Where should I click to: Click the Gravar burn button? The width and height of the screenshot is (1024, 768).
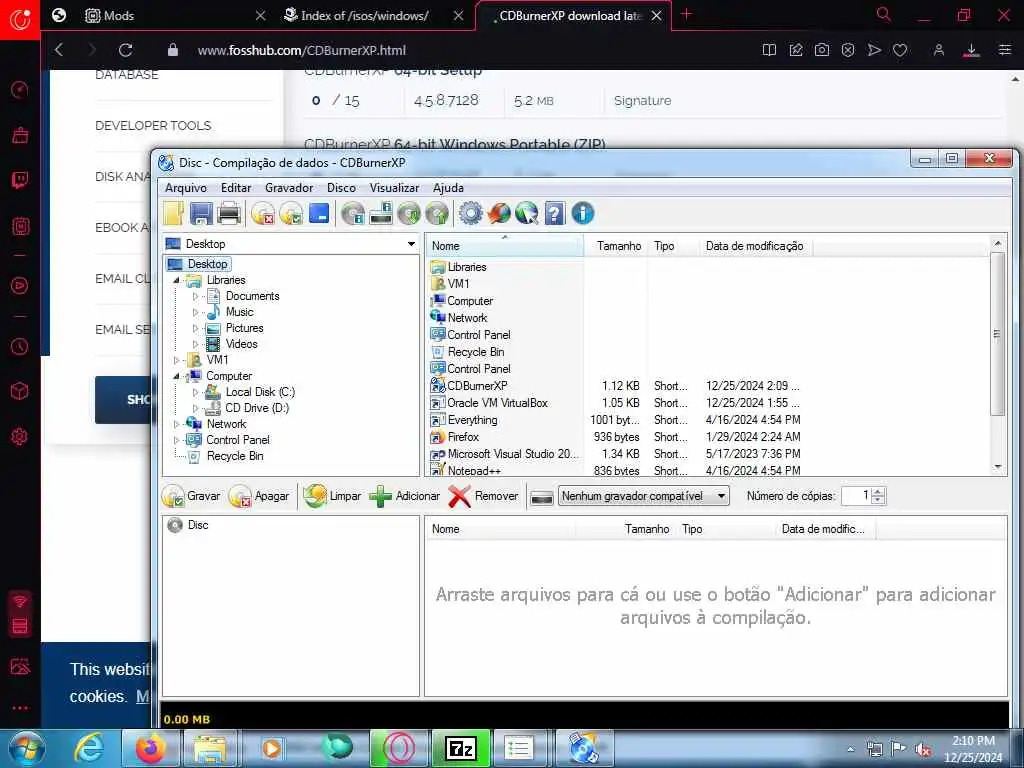pos(191,496)
